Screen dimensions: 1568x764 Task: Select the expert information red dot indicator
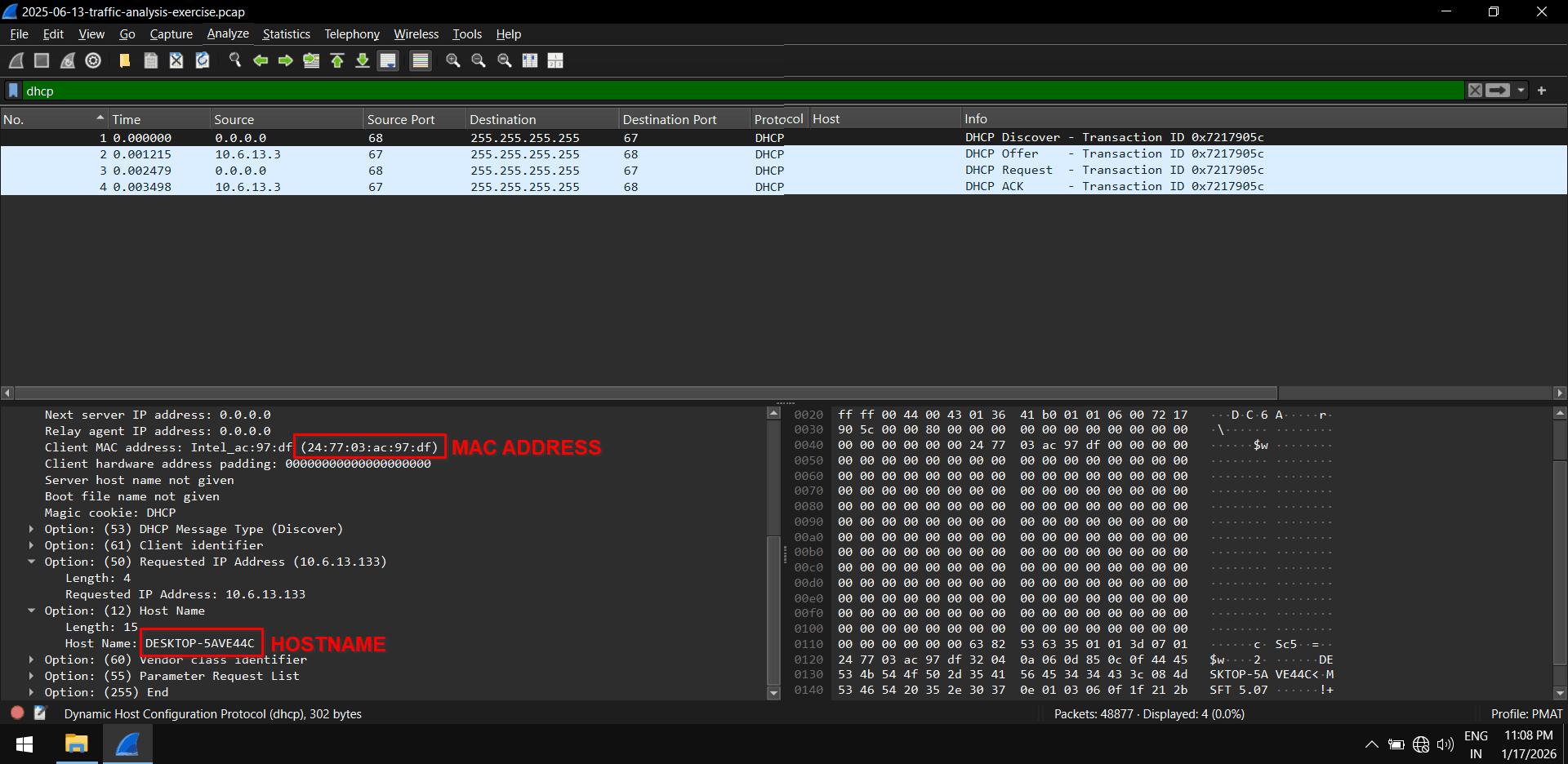[x=17, y=713]
